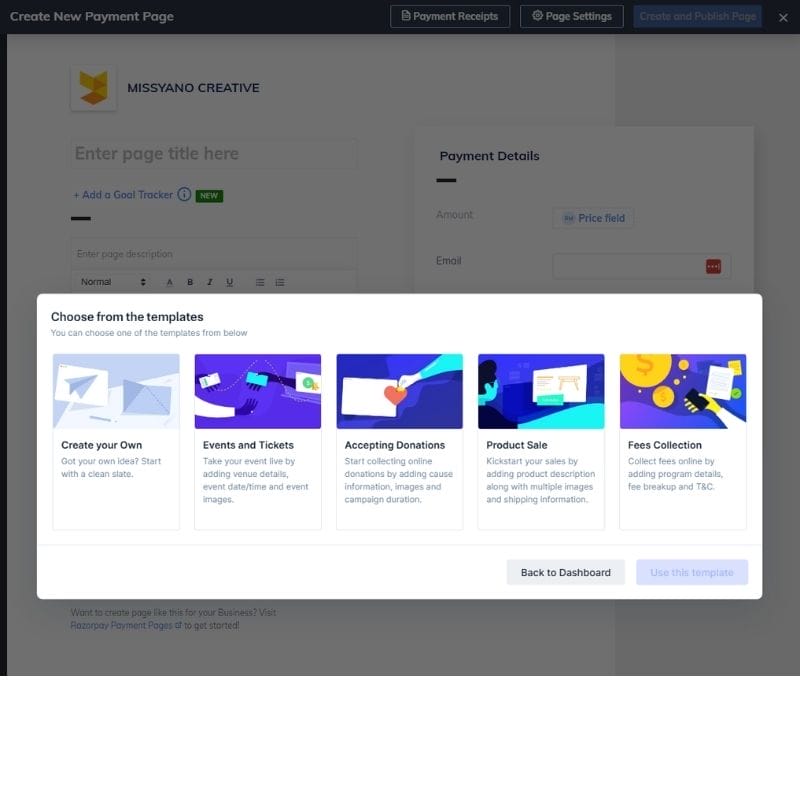
Task: Pick the Accepting Donations template
Action: [400, 441]
